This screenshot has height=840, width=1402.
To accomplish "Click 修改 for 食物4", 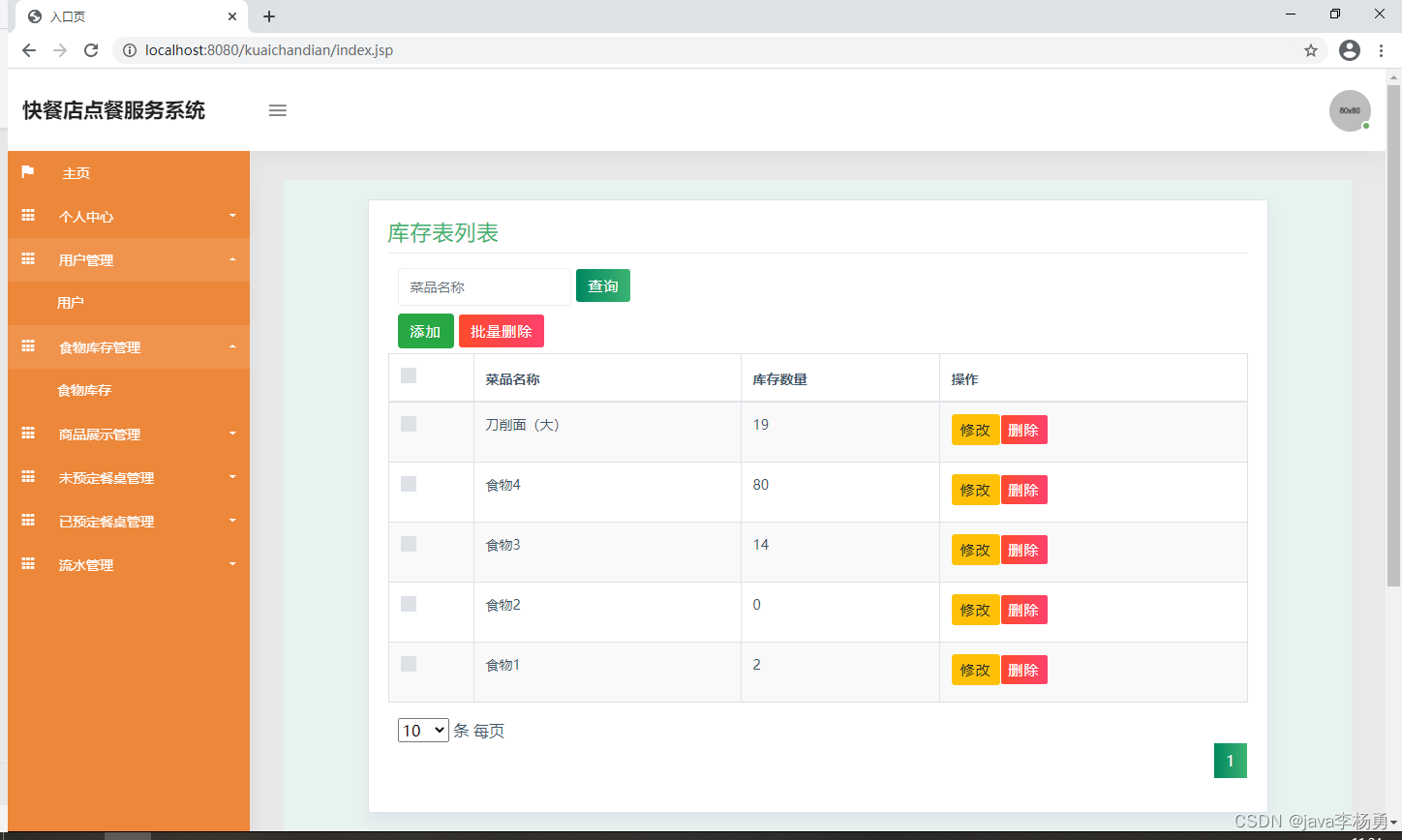I will [x=975, y=490].
